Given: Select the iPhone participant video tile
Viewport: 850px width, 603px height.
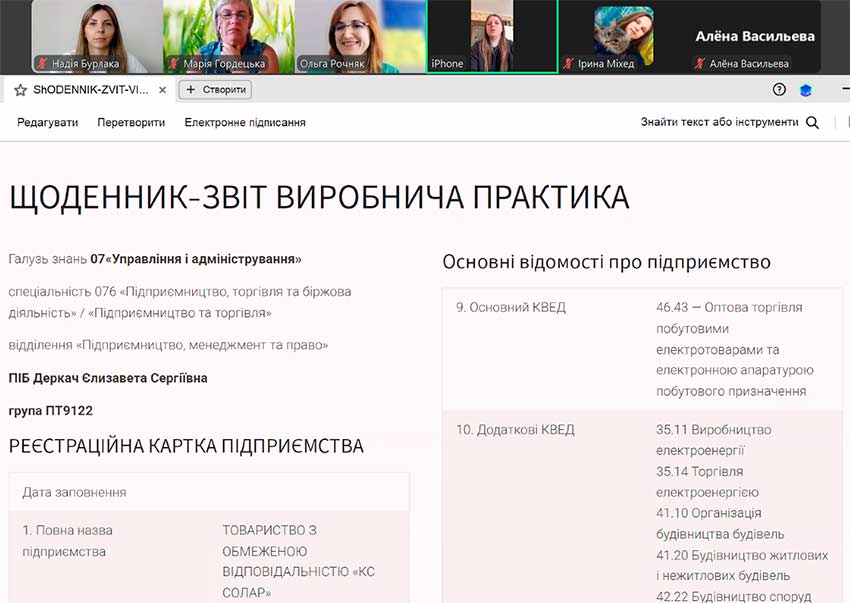Looking at the screenshot, I should [x=492, y=36].
